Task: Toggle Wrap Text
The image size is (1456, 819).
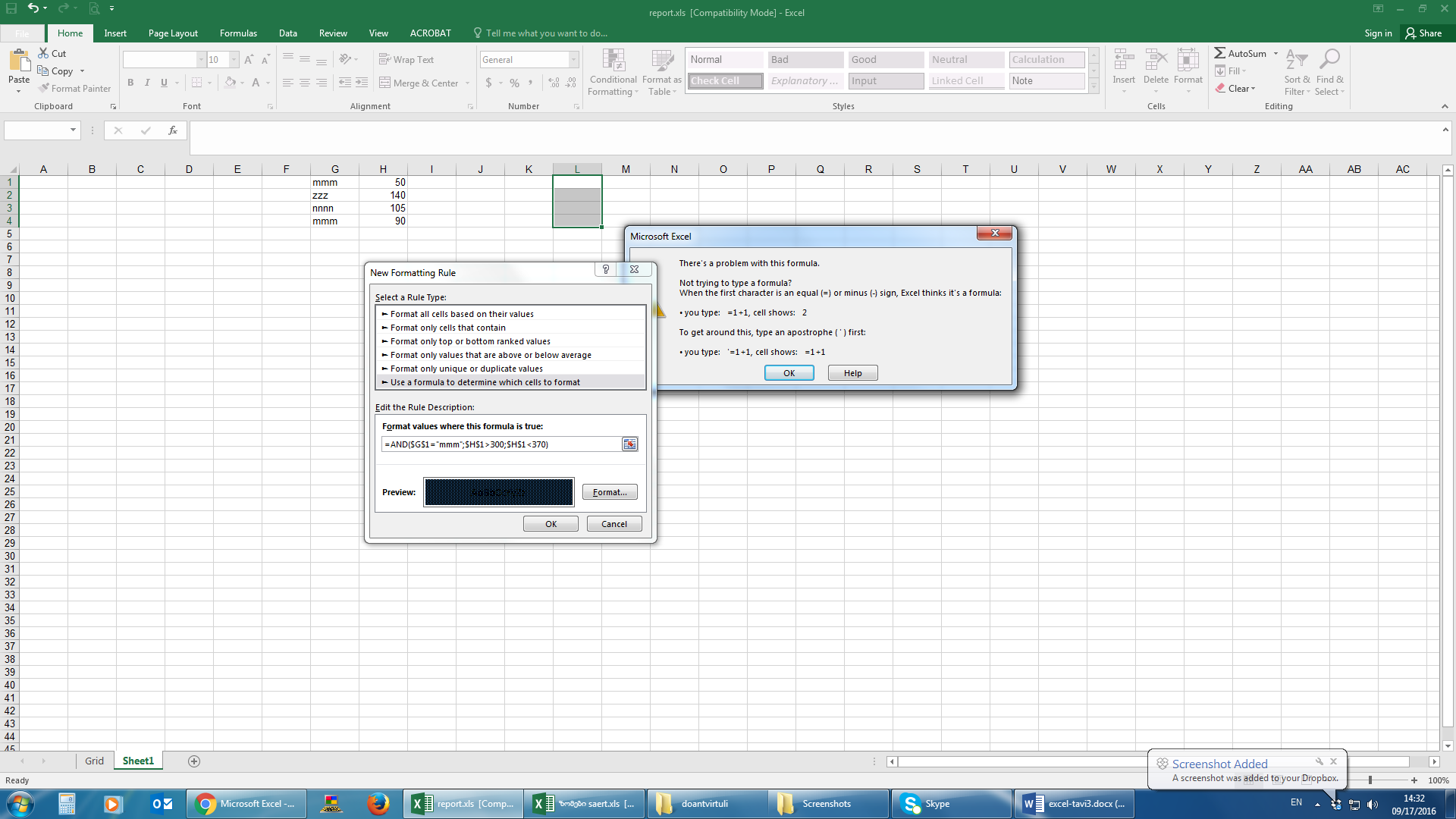Action: coord(406,59)
